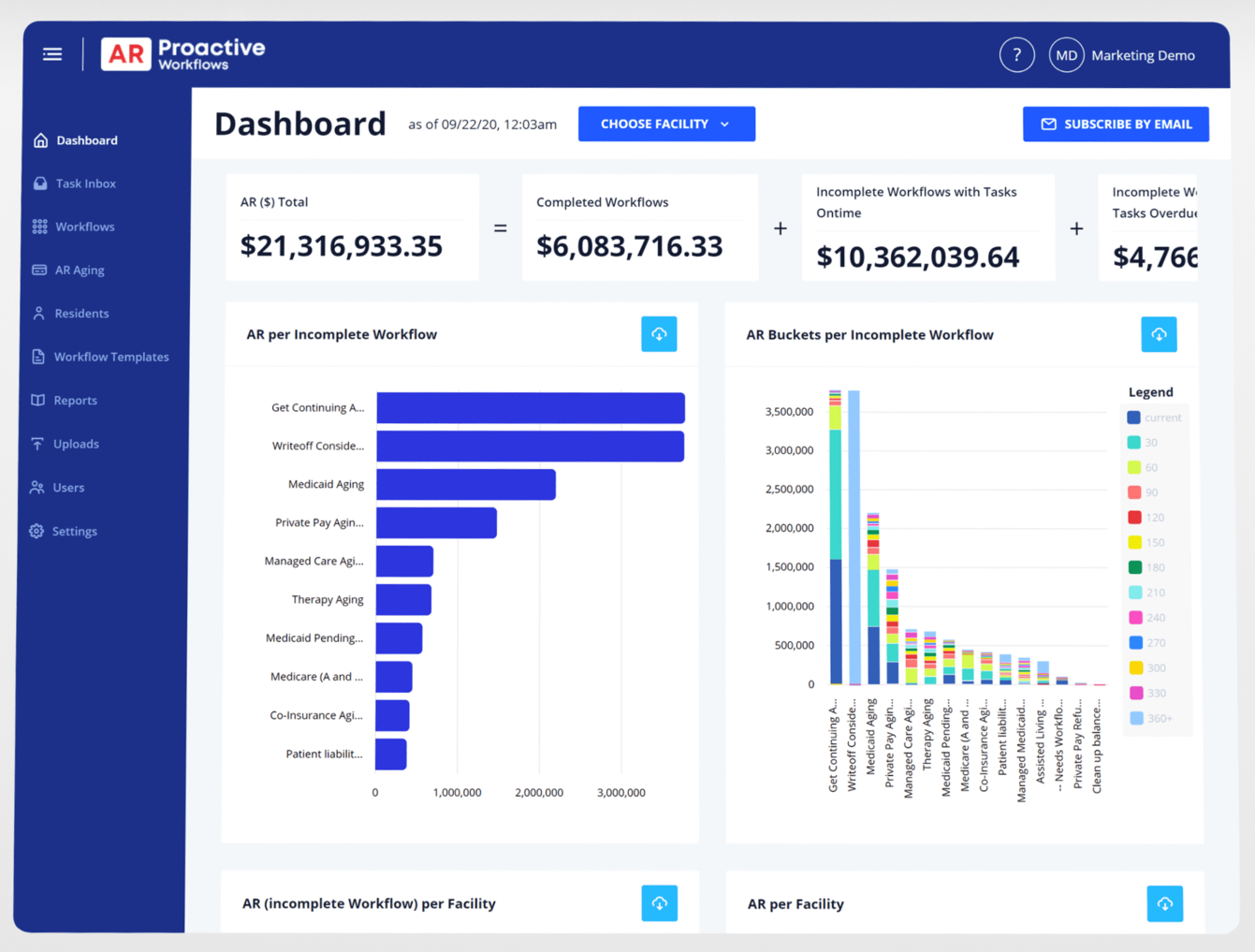Click the Task Inbox tray icon
The width and height of the screenshot is (1255, 952).
(40, 183)
